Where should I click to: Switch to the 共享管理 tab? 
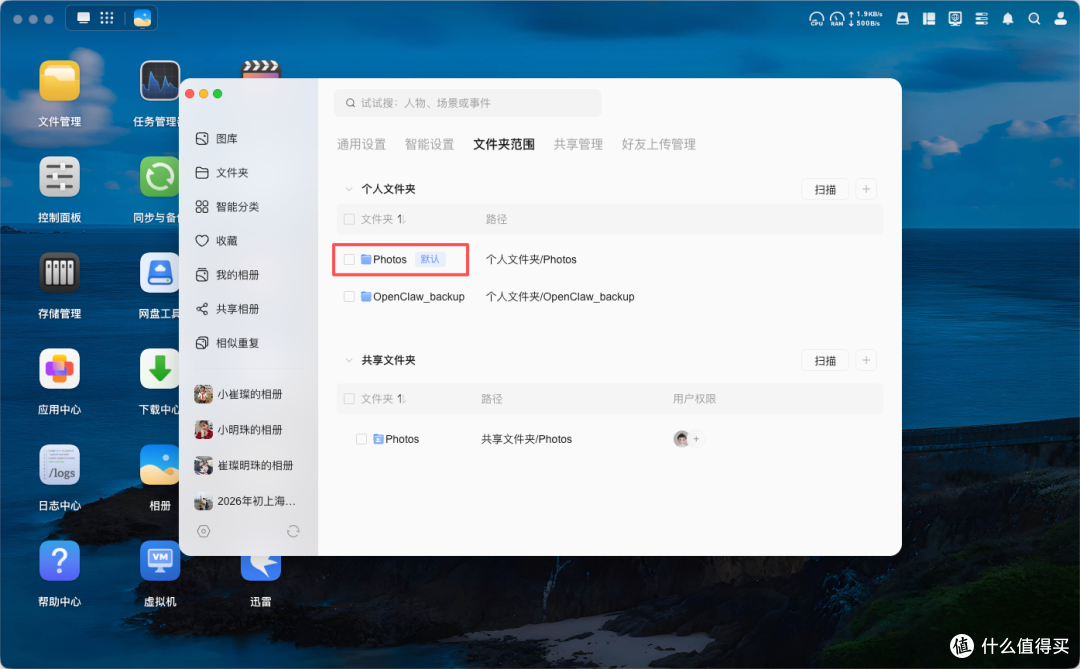(x=578, y=144)
